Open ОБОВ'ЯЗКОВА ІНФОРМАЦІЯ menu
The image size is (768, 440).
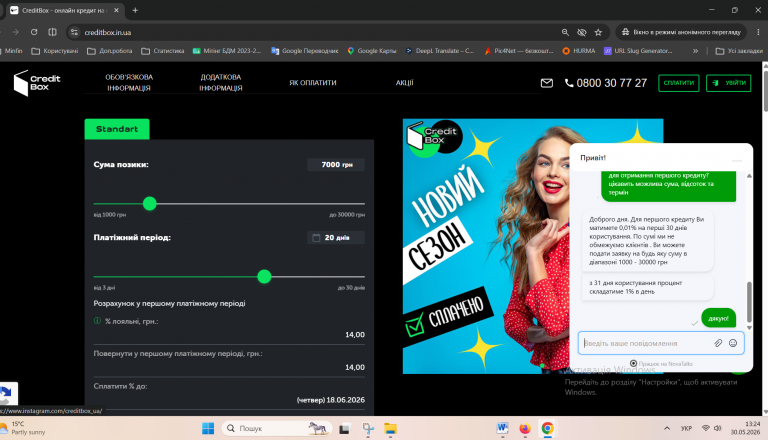tap(129, 83)
